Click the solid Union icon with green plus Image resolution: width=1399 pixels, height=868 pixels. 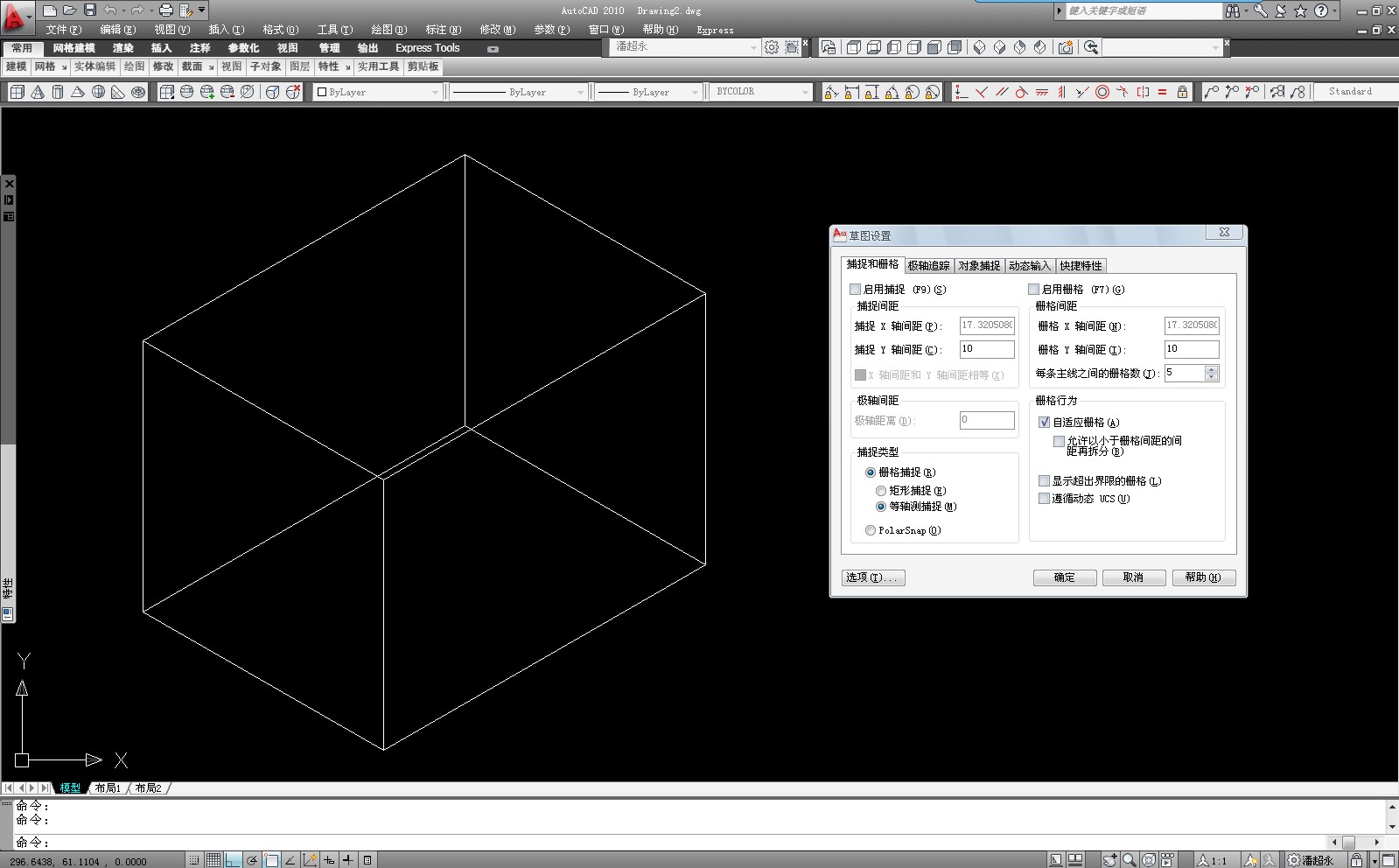207,92
